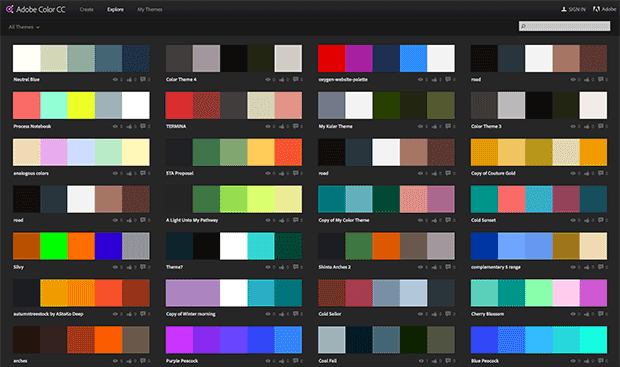This screenshot has height=367, width=620.
Task: Like the Copy of Winter morning theme
Action: click(x=282, y=314)
